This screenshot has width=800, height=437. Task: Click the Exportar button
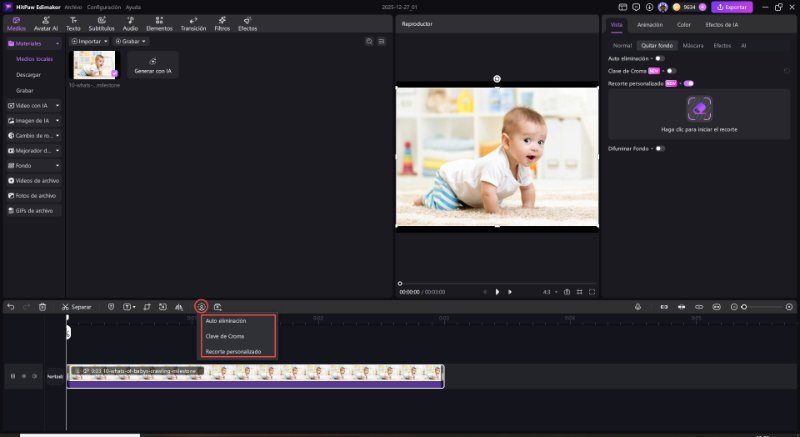[731, 7]
